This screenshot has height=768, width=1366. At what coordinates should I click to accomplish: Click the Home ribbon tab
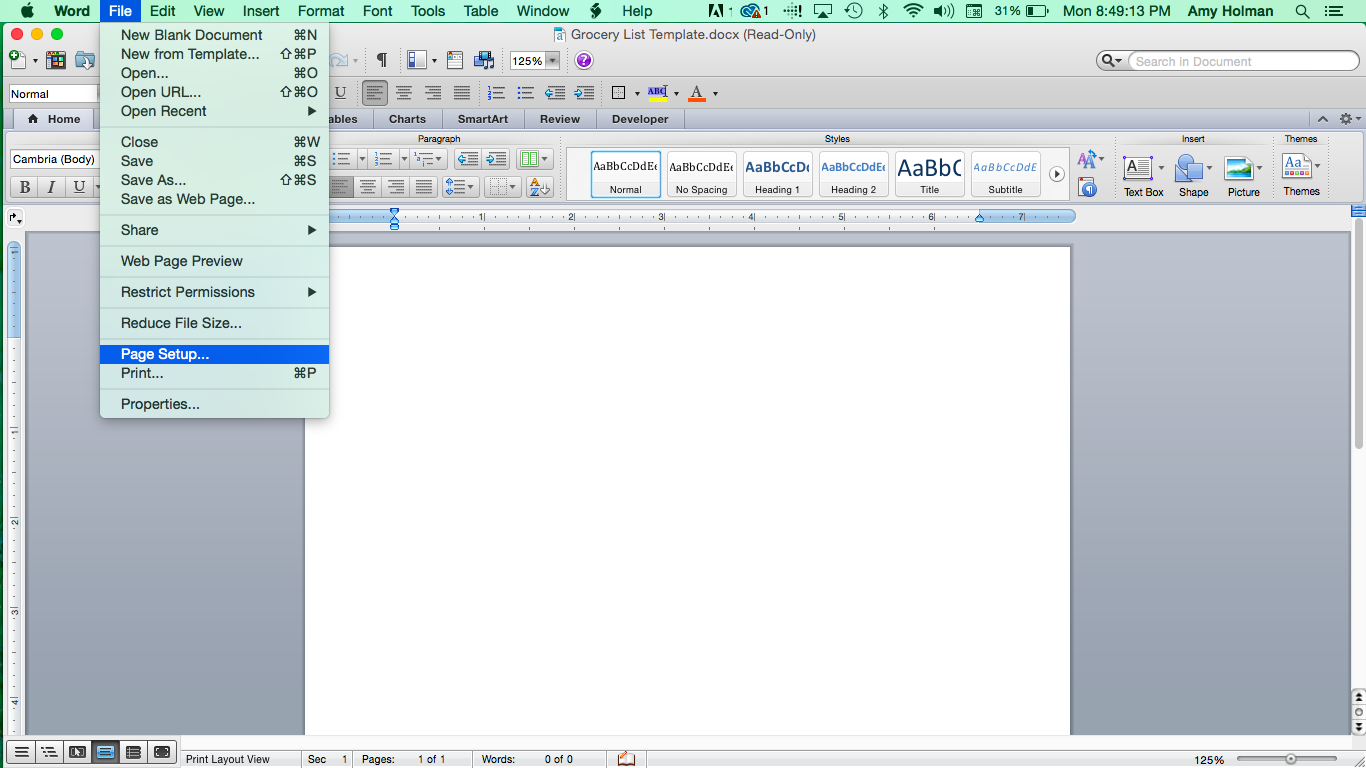point(54,119)
